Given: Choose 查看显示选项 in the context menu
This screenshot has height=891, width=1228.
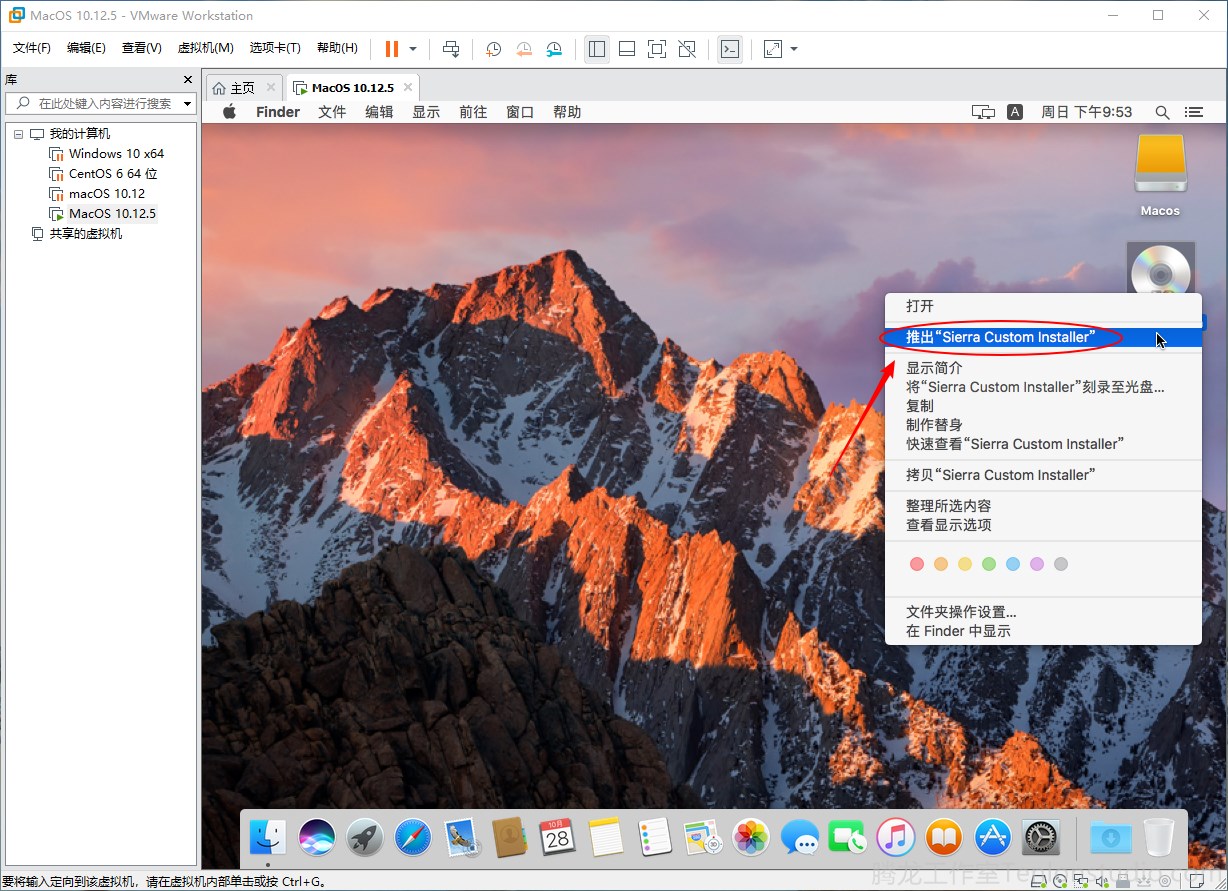Looking at the screenshot, I should click(1043, 525).
